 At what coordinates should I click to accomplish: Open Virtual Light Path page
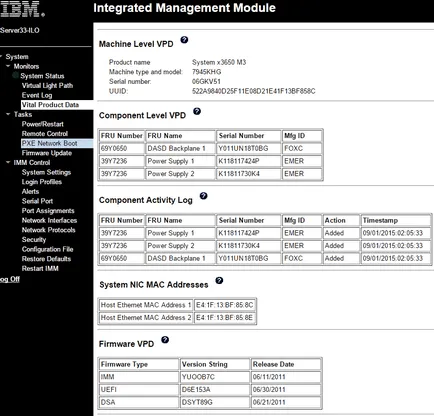click(47, 85)
